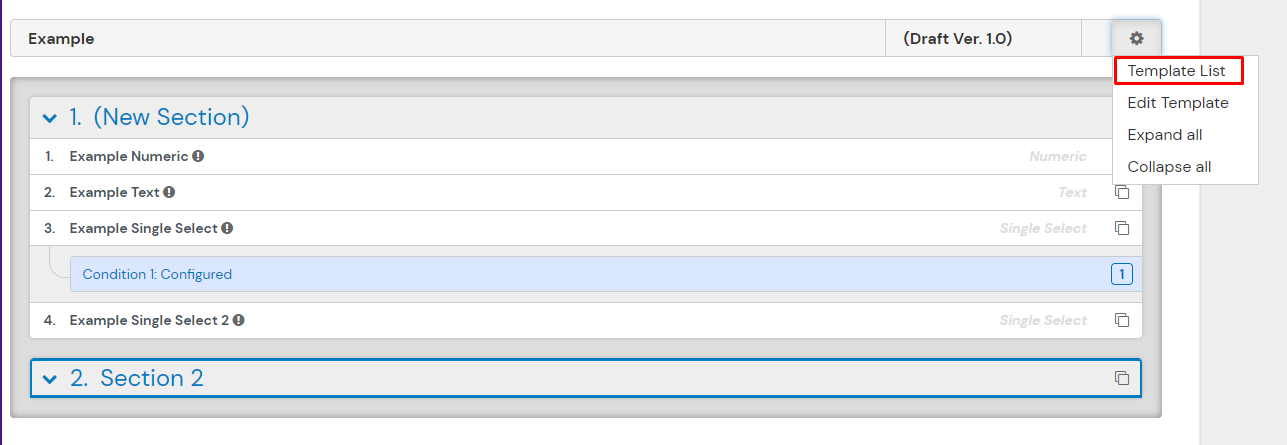Copy the Example Single Select 2 question
Screen dimensions: 1287x445
point(1122,320)
